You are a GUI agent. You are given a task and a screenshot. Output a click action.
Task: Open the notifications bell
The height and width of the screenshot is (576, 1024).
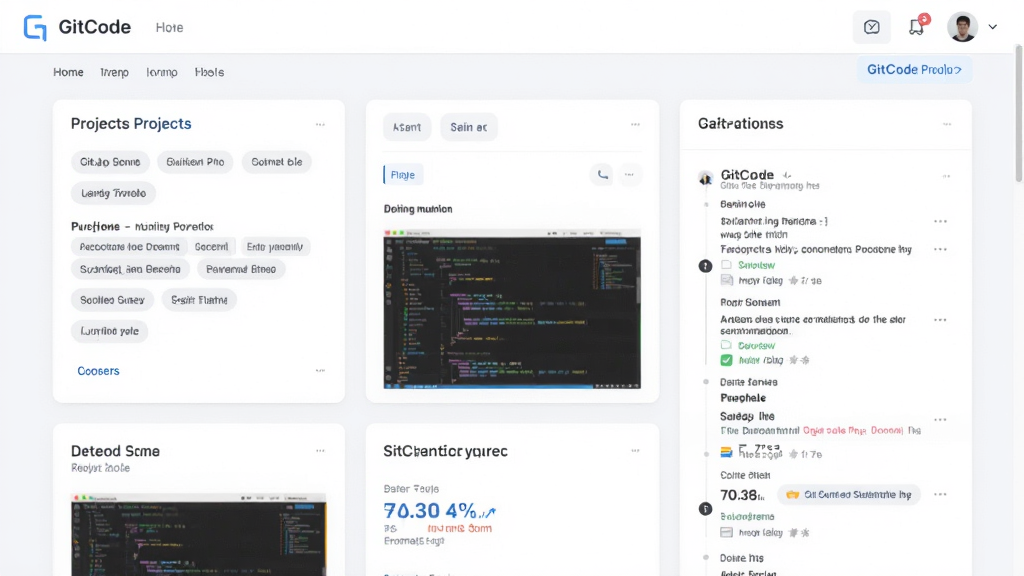[917, 27]
